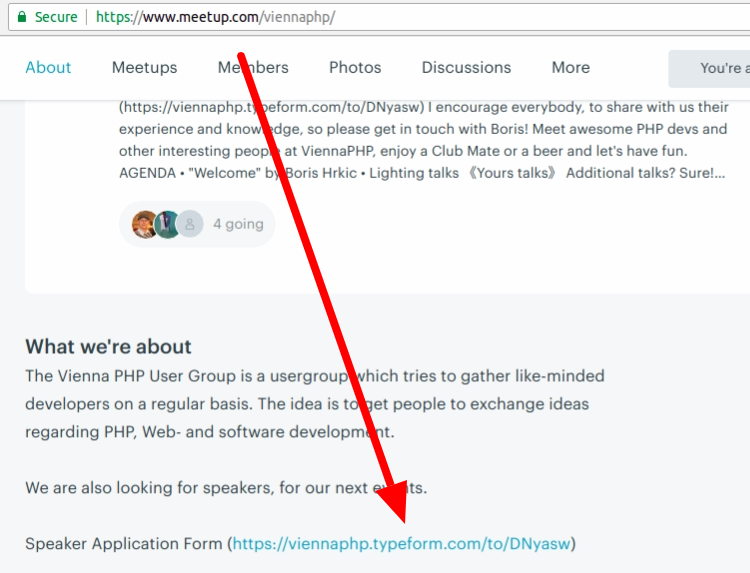Screen dimensions: 750x573
Task: Switch to the Meetups tab
Action: coord(144,67)
